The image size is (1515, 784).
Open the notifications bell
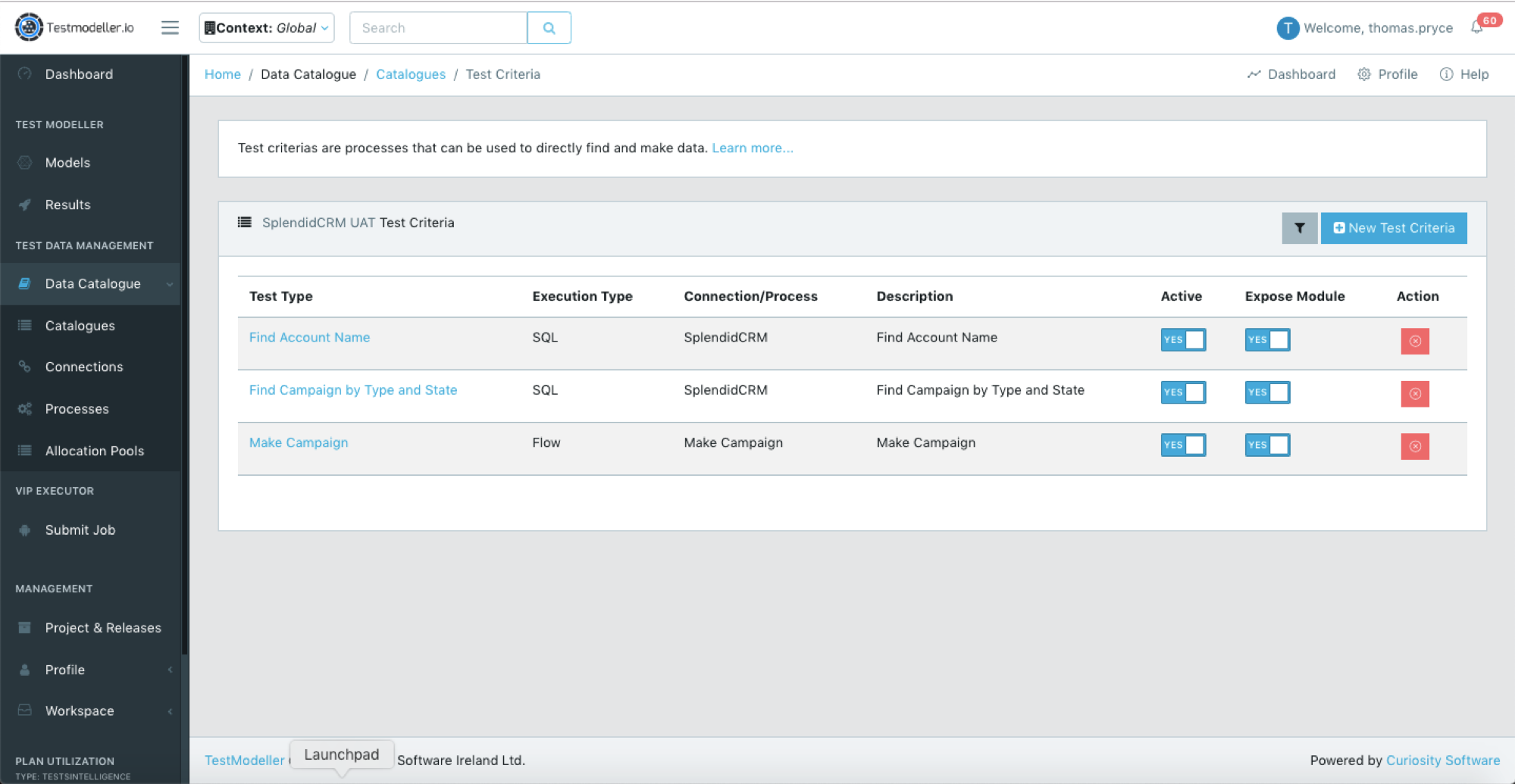pyautogui.click(x=1477, y=28)
